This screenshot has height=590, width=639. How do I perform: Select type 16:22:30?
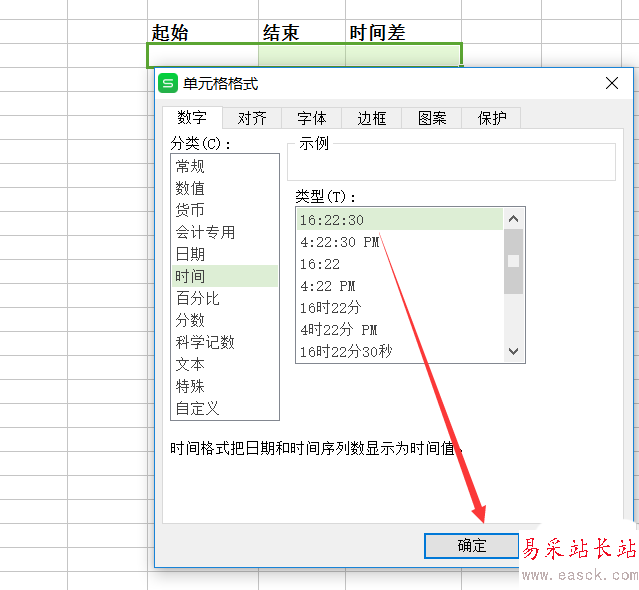(400, 220)
